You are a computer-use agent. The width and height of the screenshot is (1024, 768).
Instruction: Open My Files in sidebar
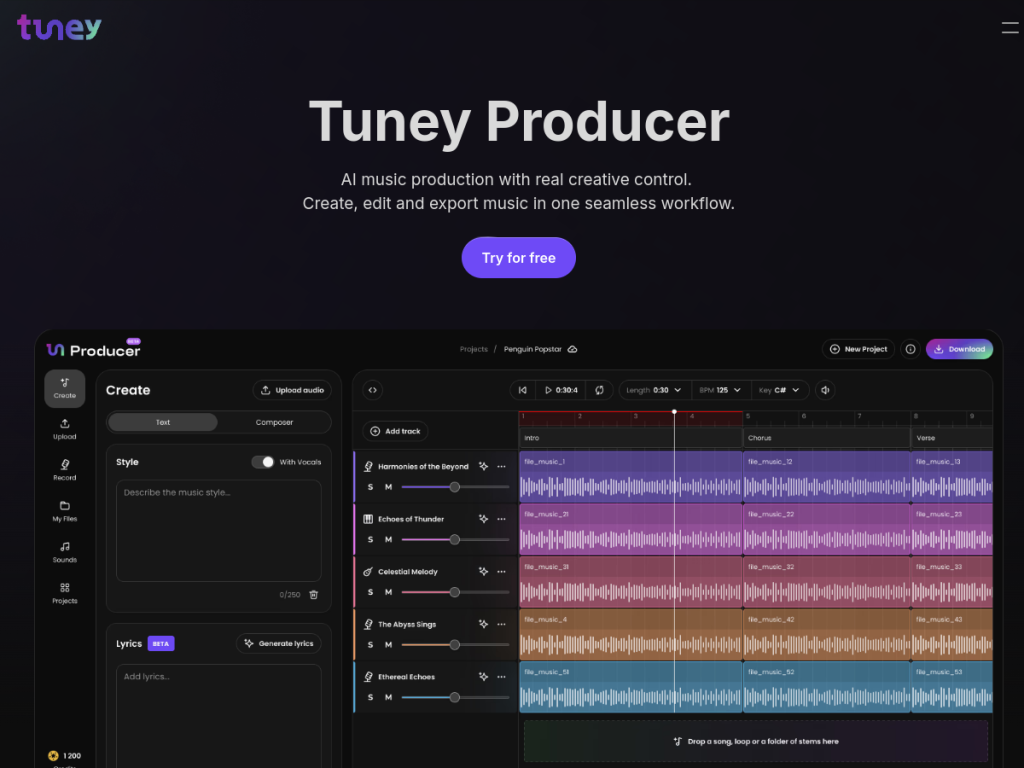coord(65,511)
